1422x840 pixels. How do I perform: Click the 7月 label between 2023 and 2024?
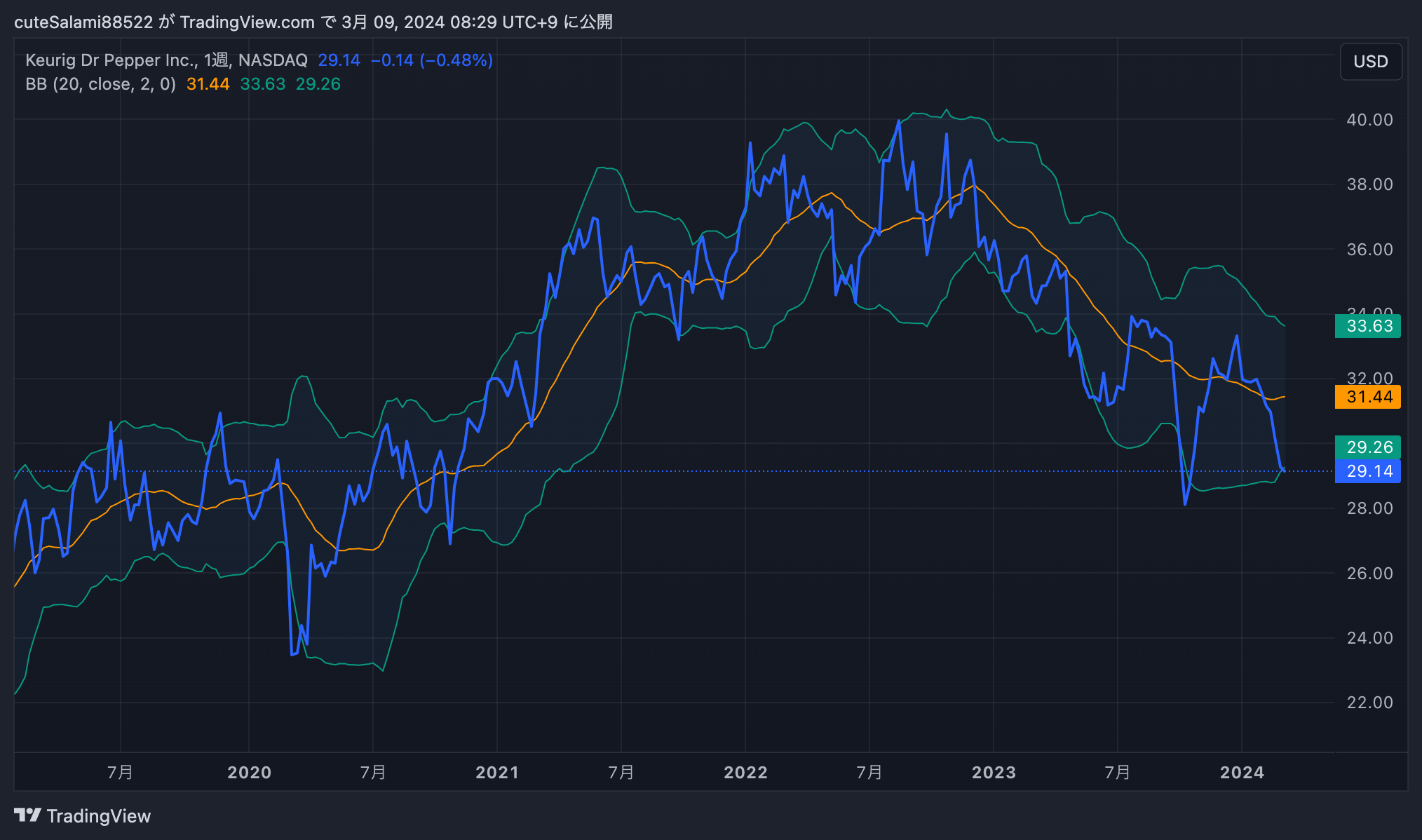(1118, 773)
